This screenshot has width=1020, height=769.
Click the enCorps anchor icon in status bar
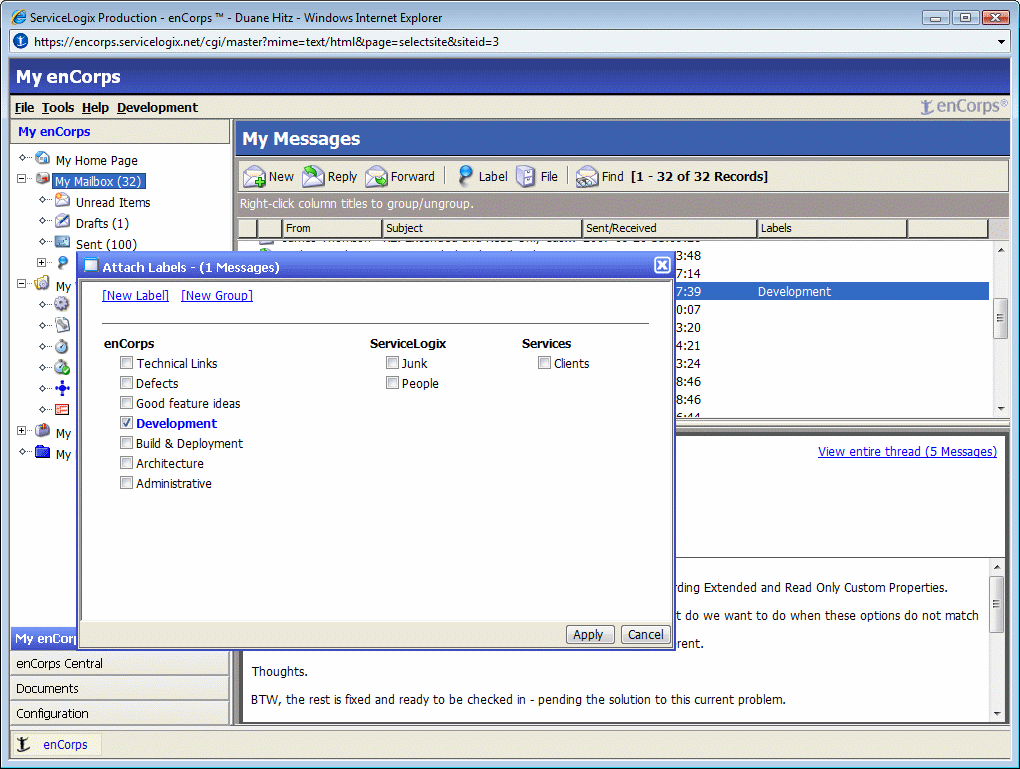pyautogui.click(x=23, y=744)
